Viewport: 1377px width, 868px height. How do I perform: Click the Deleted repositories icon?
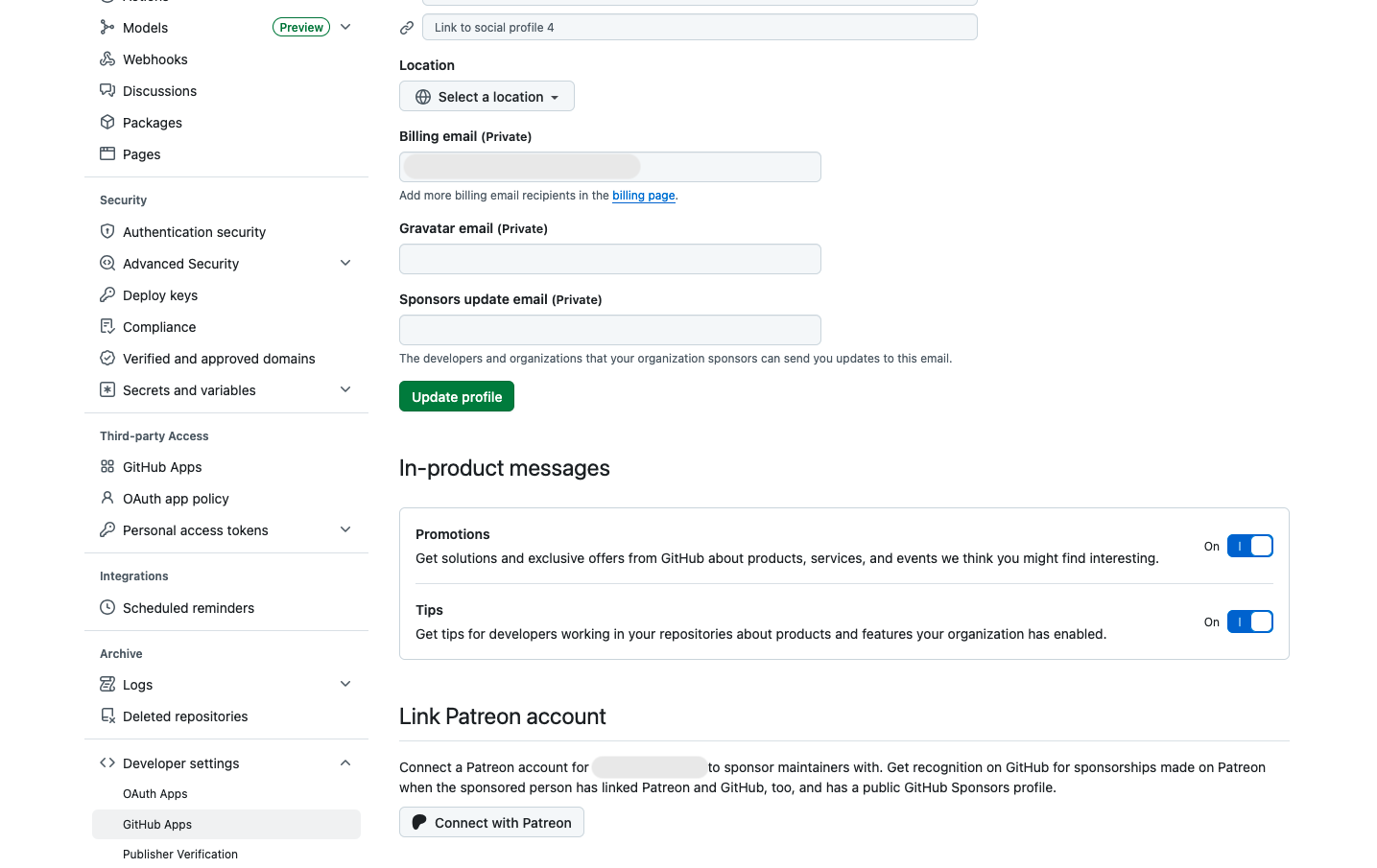[107, 716]
